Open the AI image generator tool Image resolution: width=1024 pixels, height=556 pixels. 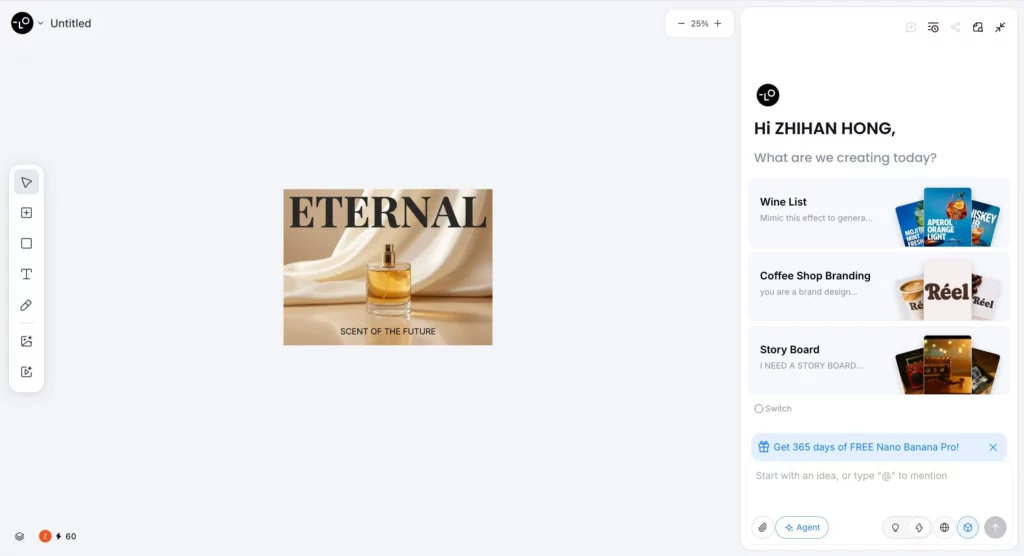[26, 341]
